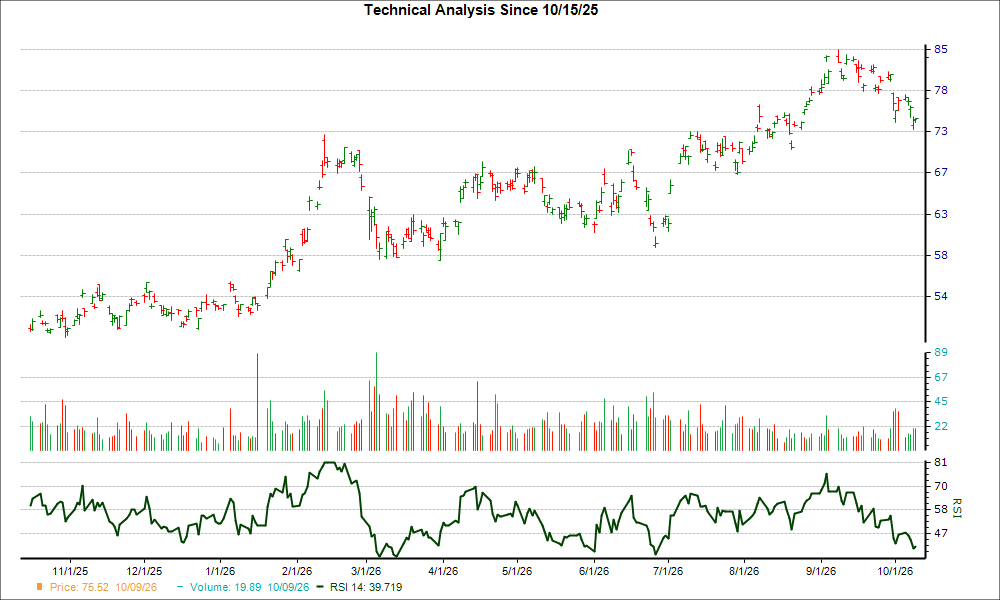Viewport: 1000px width, 600px height.
Task: Click the 58 price axis label
Action: pos(941,255)
